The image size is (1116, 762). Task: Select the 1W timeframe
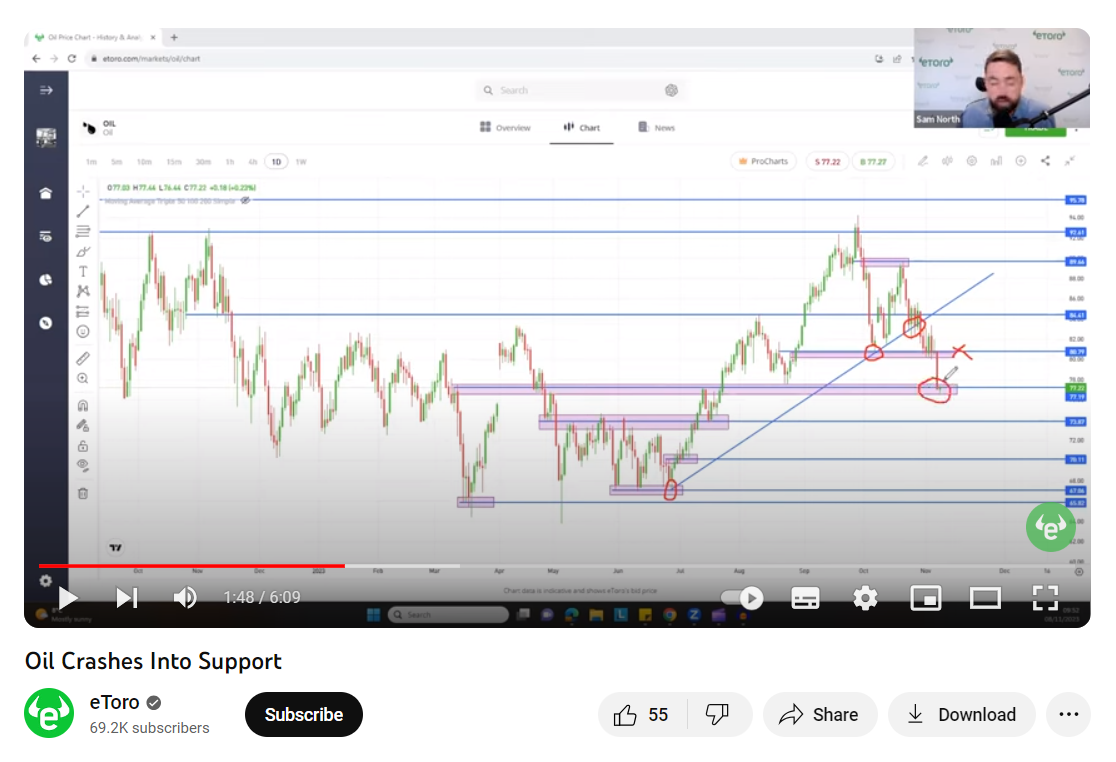pyautogui.click(x=301, y=162)
